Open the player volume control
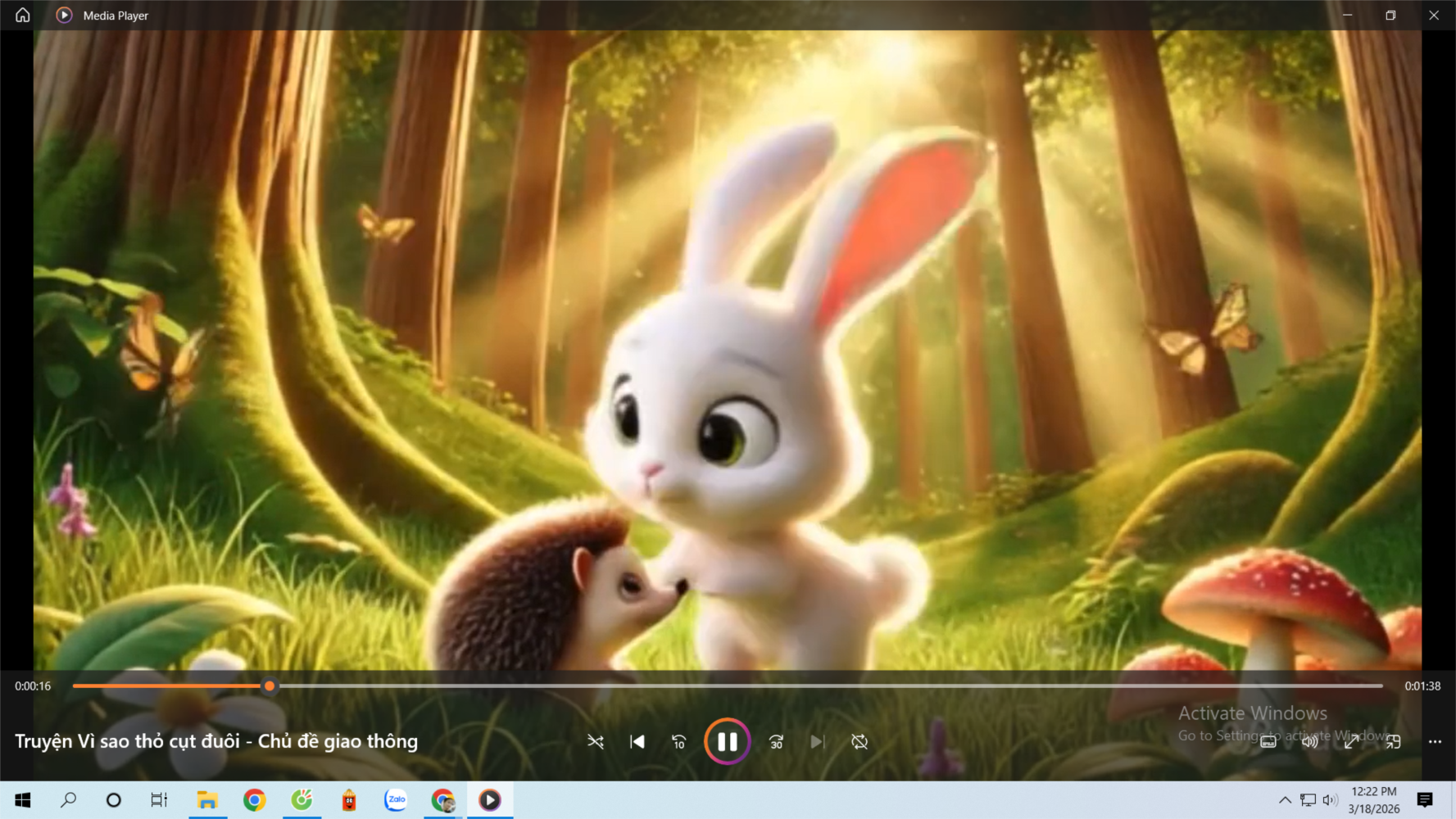 [1309, 741]
